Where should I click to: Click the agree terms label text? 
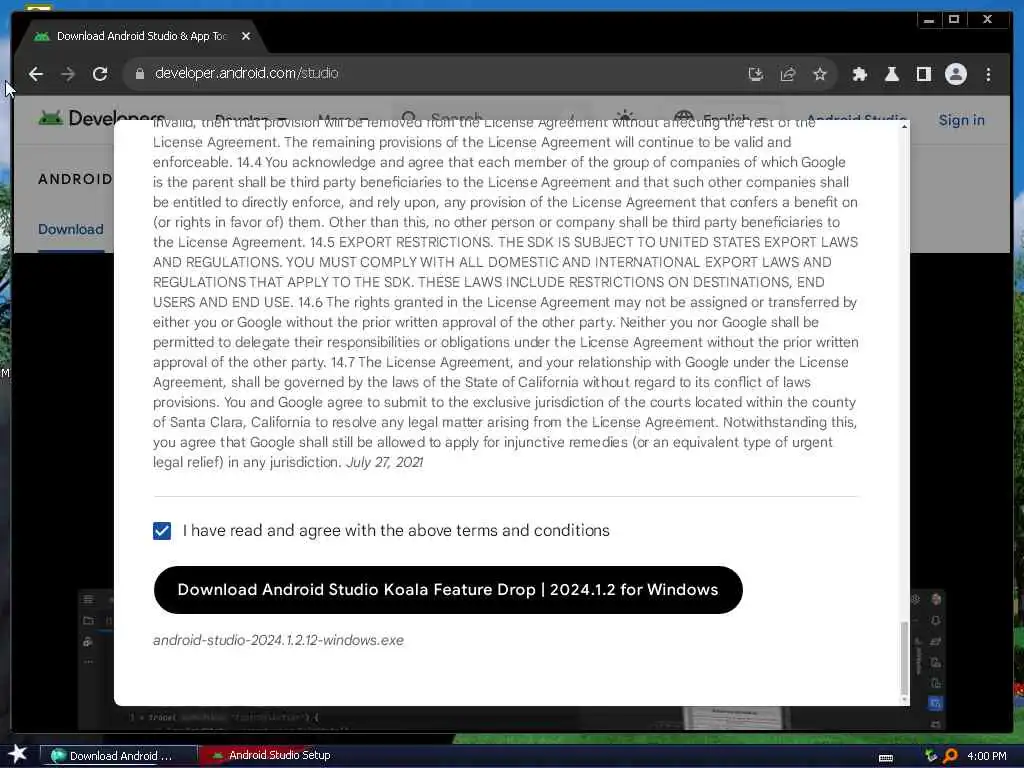pos(396,530)
